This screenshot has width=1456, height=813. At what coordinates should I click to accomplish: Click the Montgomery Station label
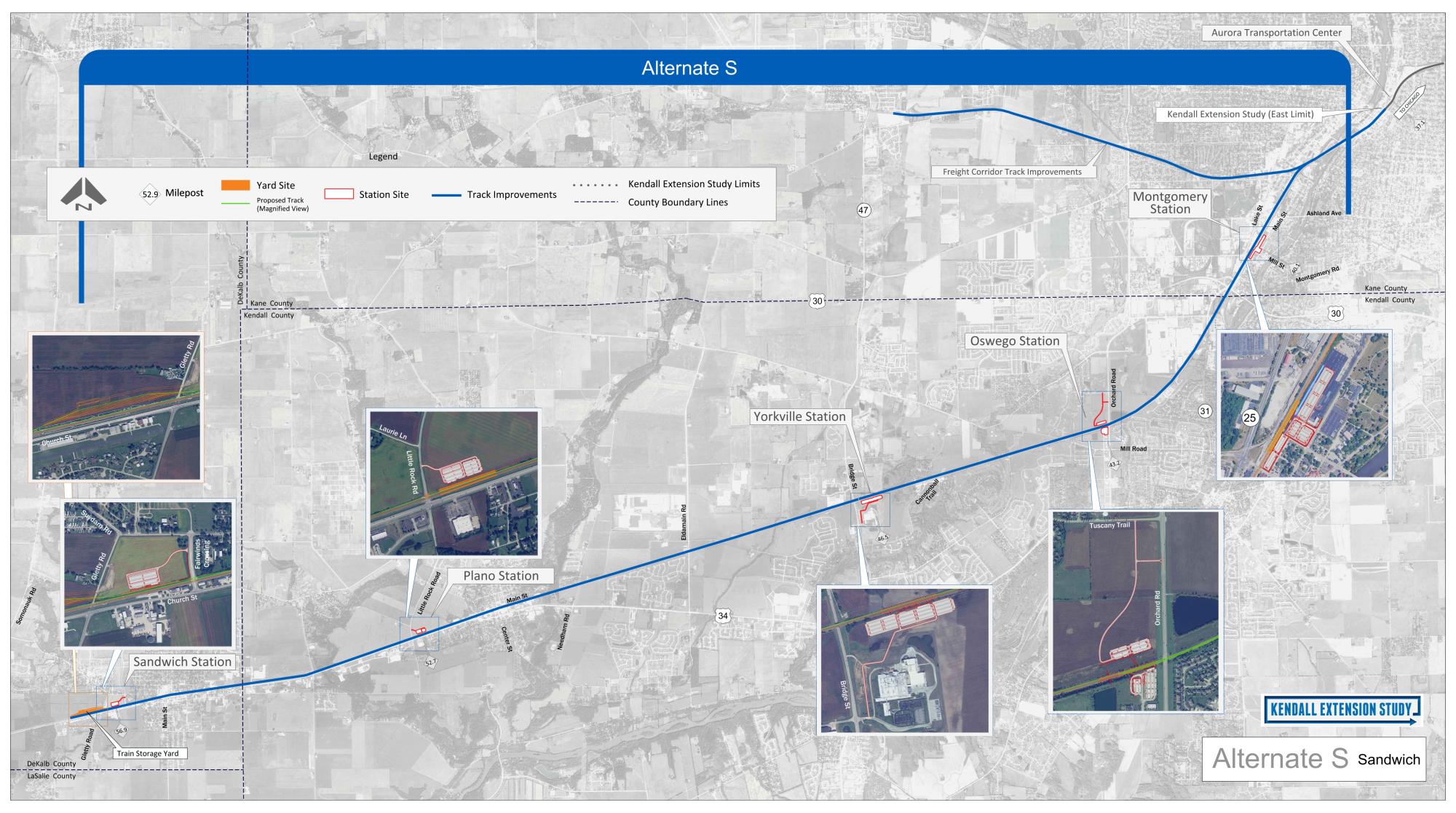point(1170,202)
